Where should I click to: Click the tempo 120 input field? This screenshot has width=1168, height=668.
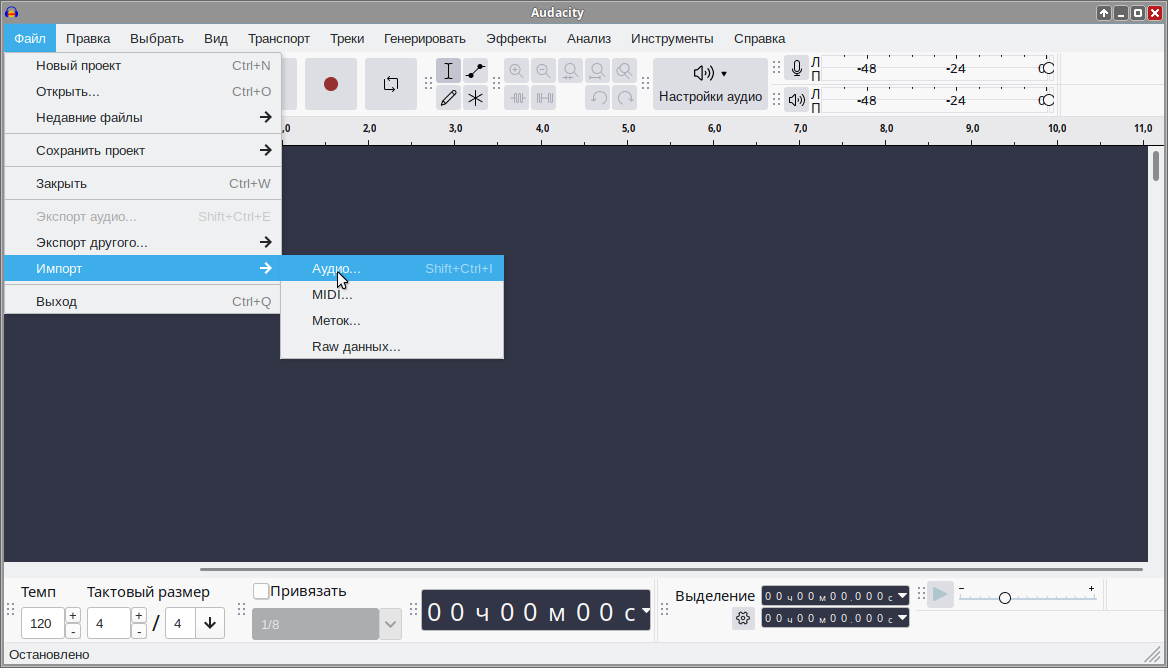[42, 623]
